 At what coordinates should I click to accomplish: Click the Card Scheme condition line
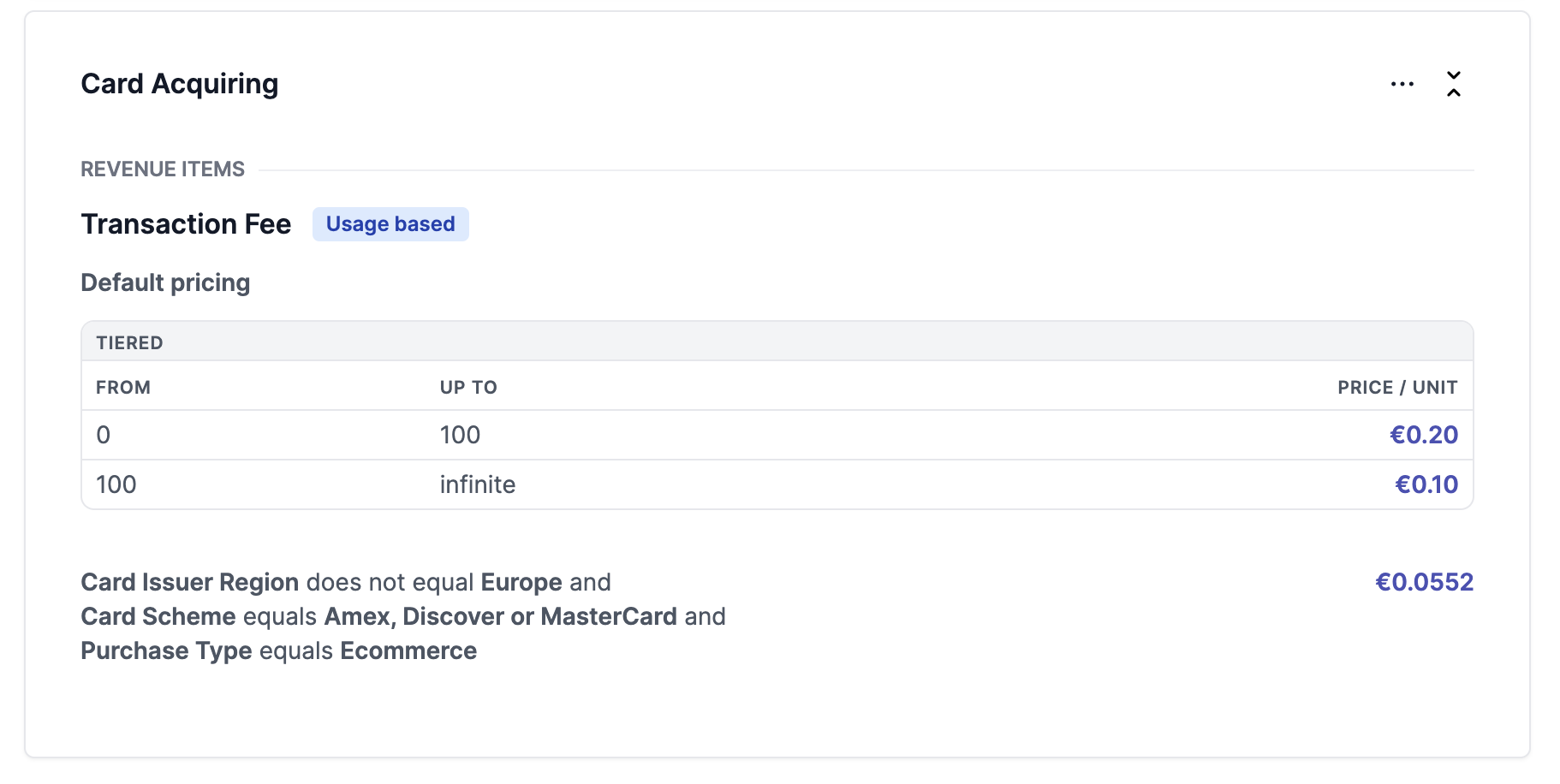403,616
